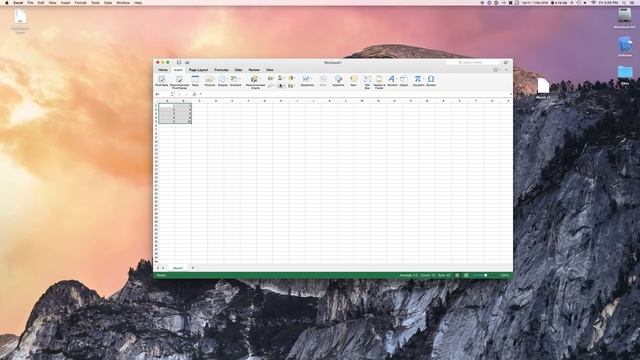
Task: Open the insert function fx button
Action: (194, 94)
